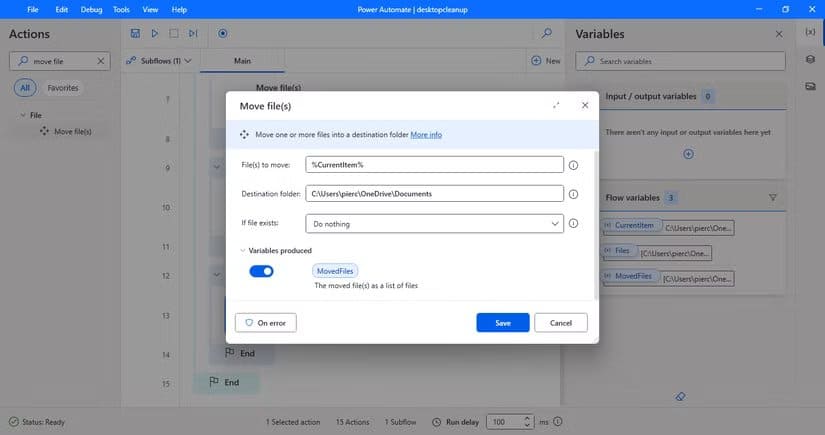Screen dimensions: 825x435
Task: Show Run delay info icon
Action: click(x=558, y=421)
